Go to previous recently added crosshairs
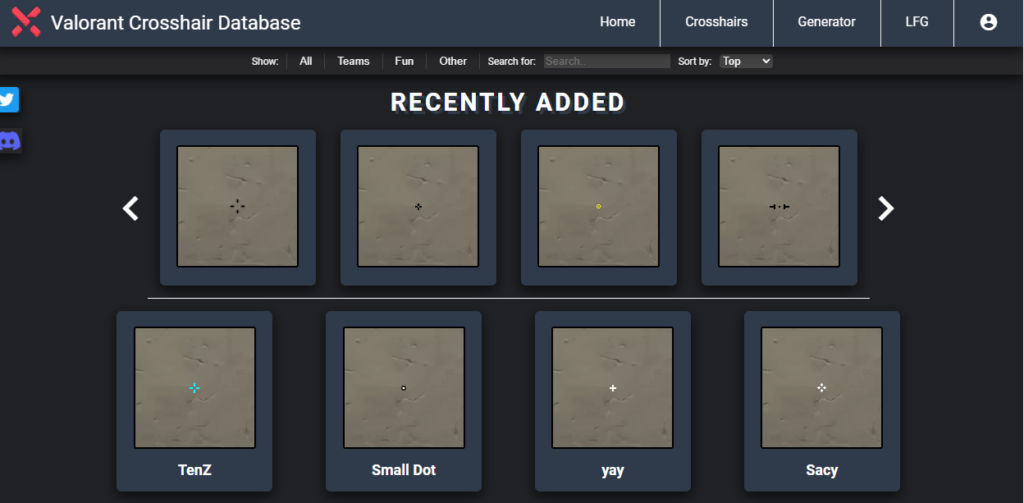This screenshot has width=1024, height=503. click(x=130, y=208)
